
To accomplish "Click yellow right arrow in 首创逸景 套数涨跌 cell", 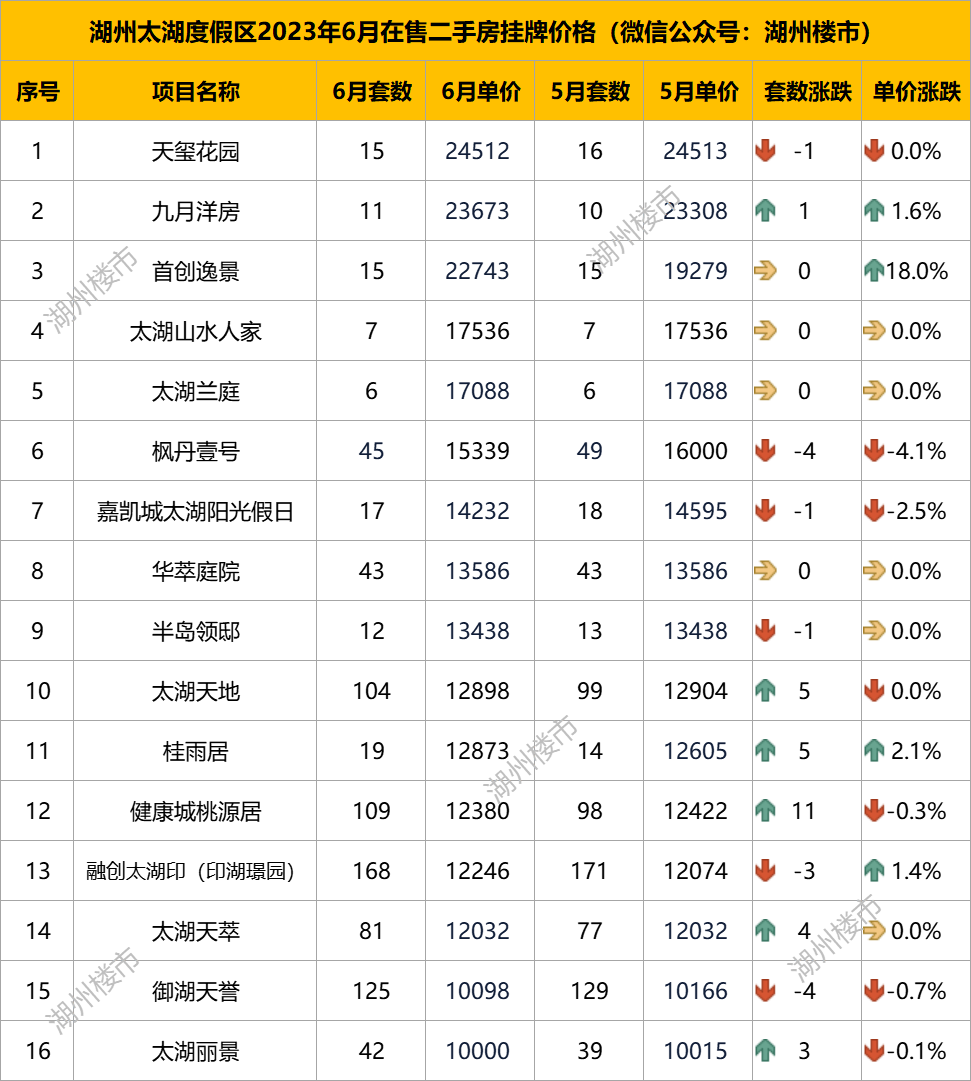I will [765, 270].
